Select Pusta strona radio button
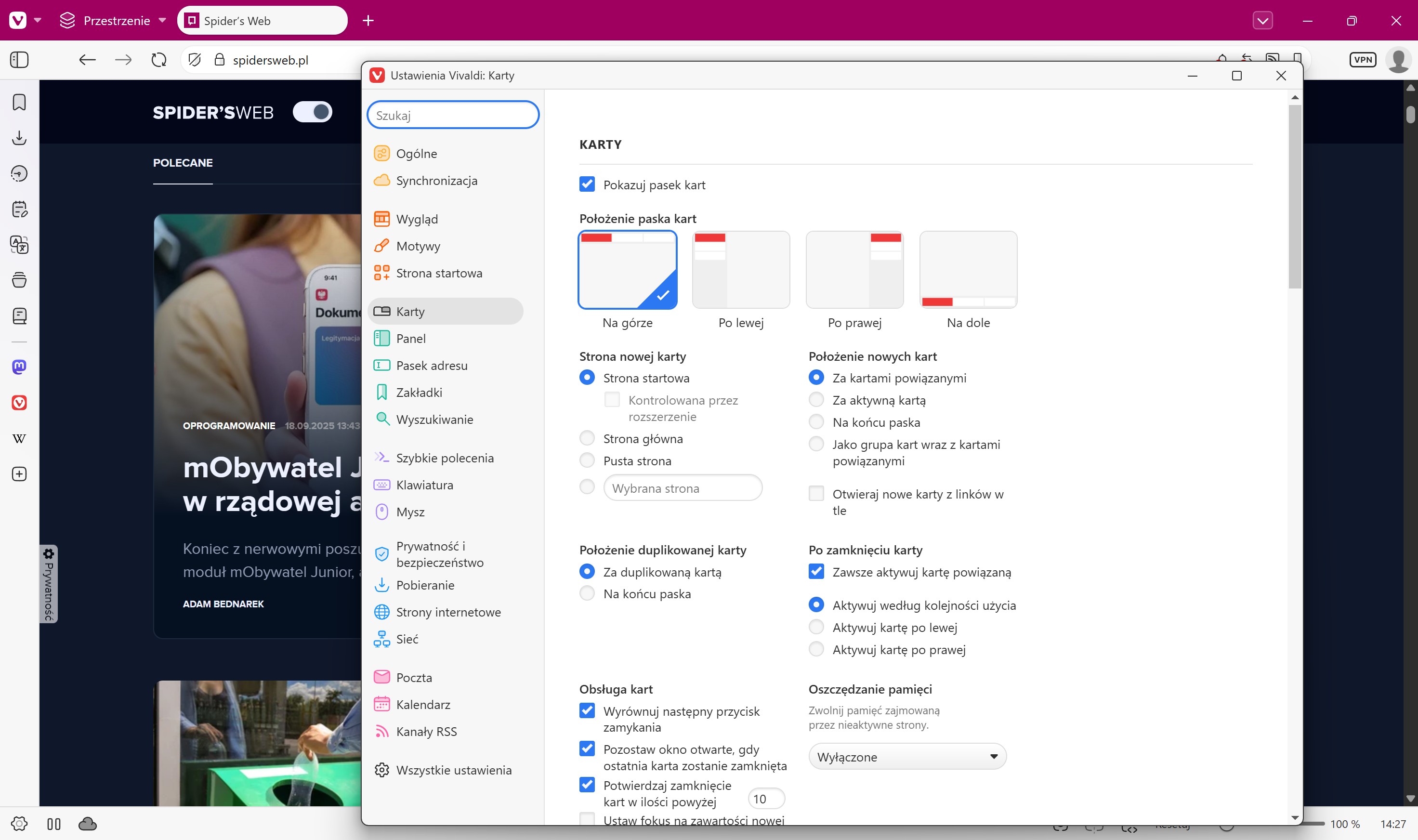Viewport: 1418px width, 840px height. click(587, 460)
